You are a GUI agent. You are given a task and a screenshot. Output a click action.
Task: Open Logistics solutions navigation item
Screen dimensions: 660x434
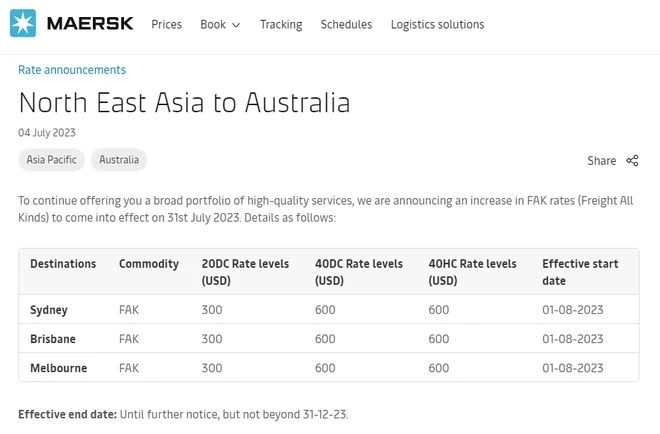[x=437, y=24]
